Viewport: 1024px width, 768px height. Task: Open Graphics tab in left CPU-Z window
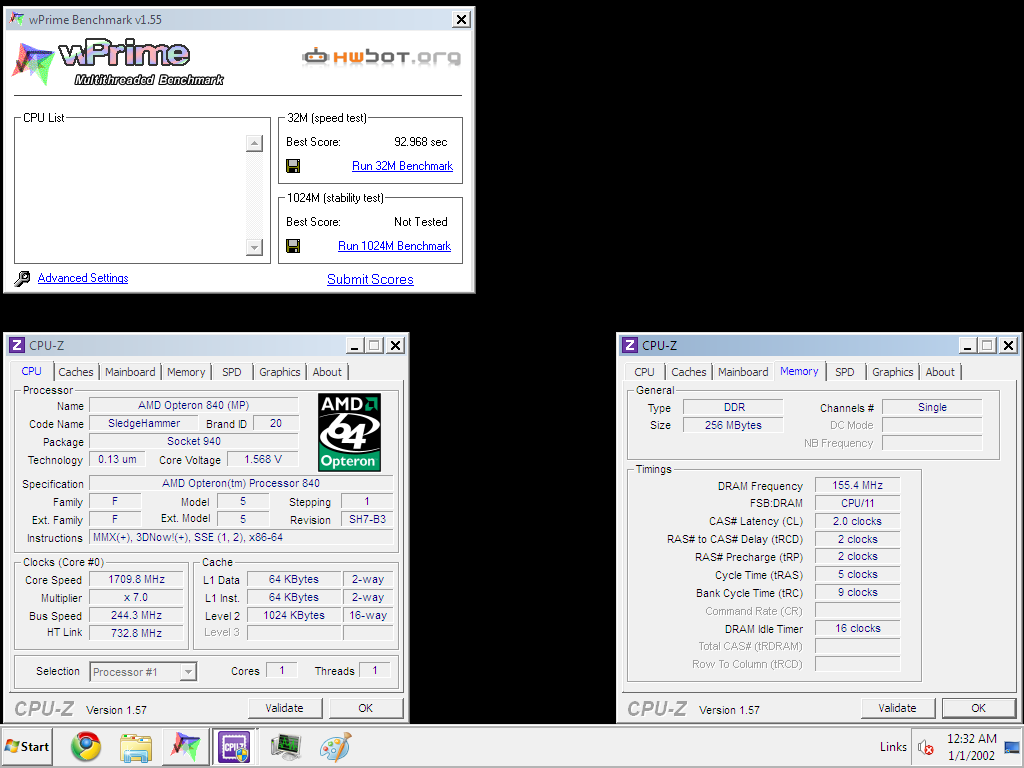pos(280,372)
